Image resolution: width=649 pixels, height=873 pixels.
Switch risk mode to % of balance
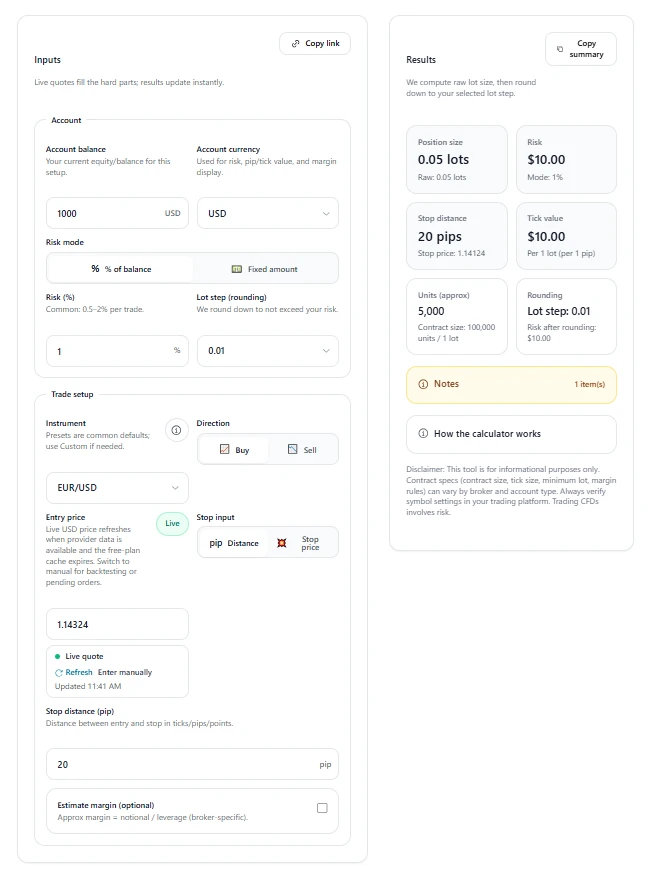click(120, 269)
